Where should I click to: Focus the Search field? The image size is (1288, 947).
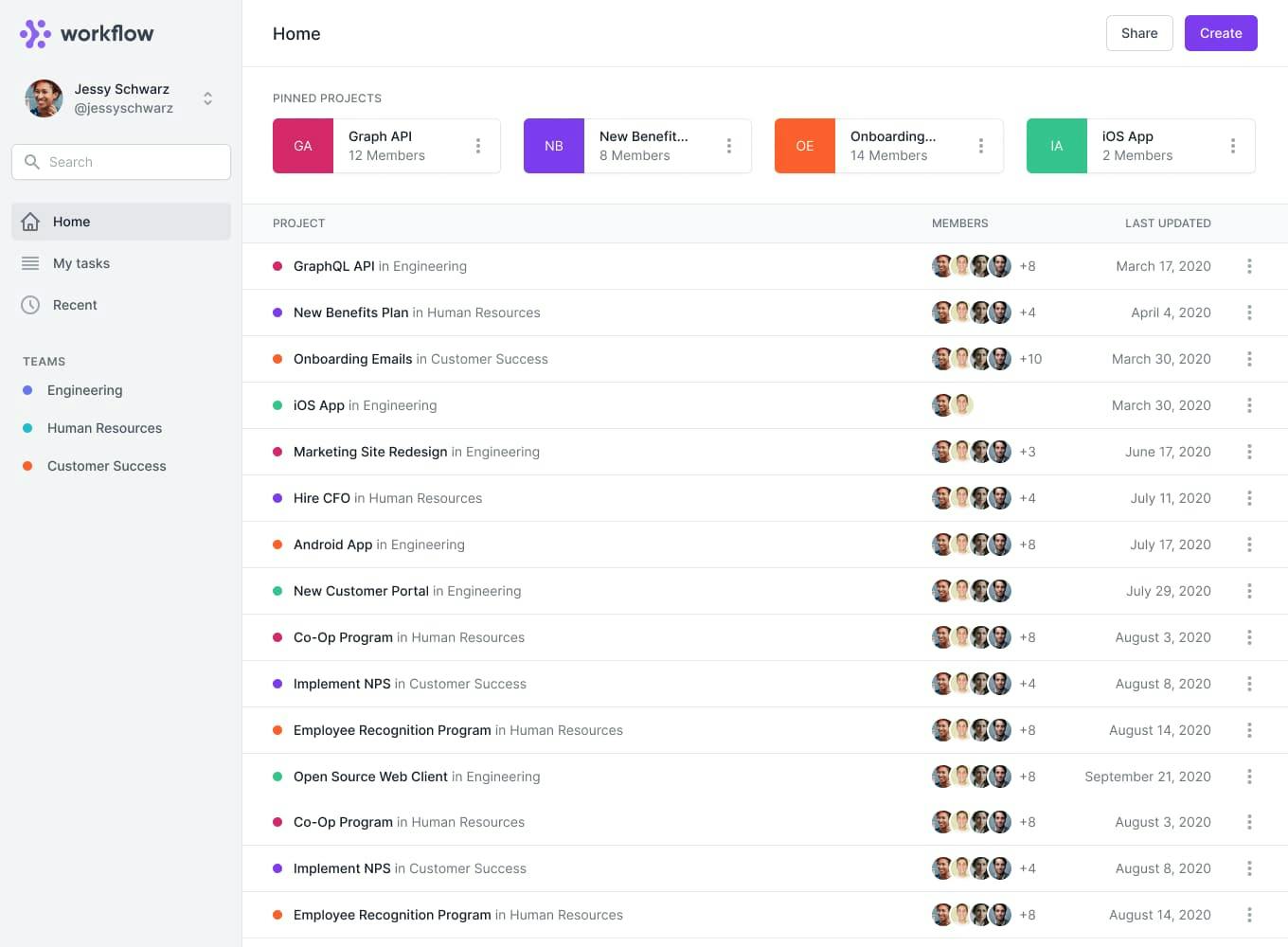click(121, 162)
